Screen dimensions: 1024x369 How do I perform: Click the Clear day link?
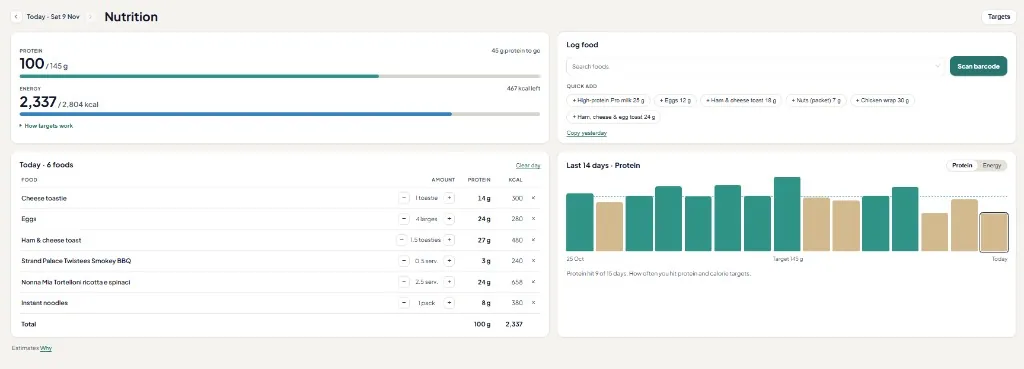click(x=528, y=165)
